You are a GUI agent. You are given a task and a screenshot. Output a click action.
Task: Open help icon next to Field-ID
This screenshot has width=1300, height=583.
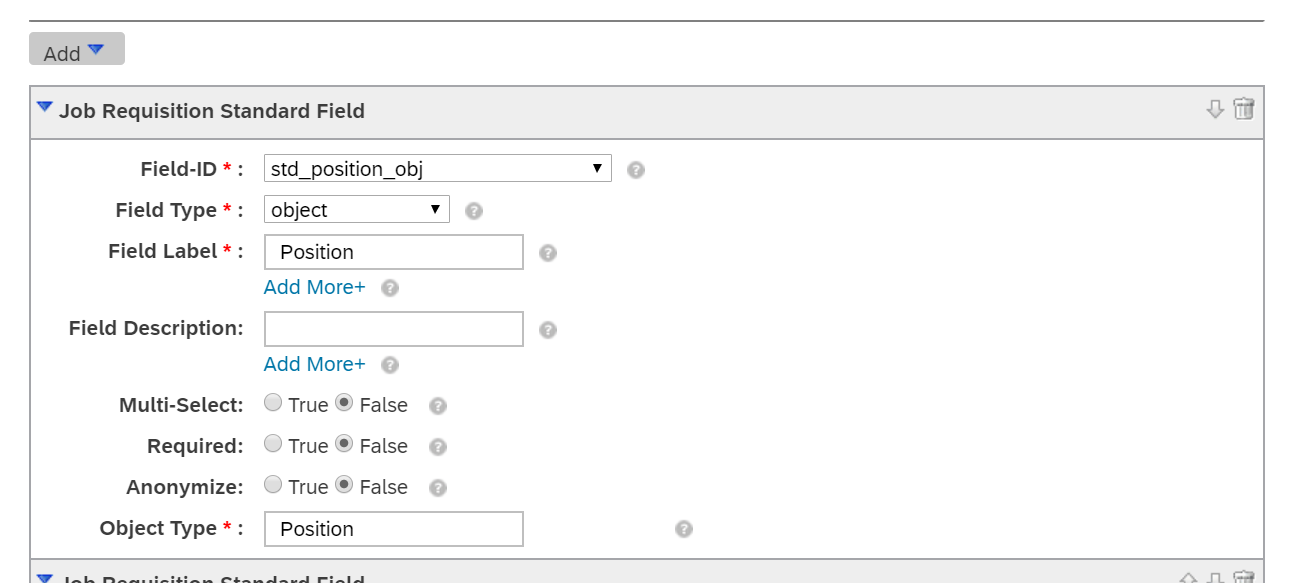pos(636,170)
